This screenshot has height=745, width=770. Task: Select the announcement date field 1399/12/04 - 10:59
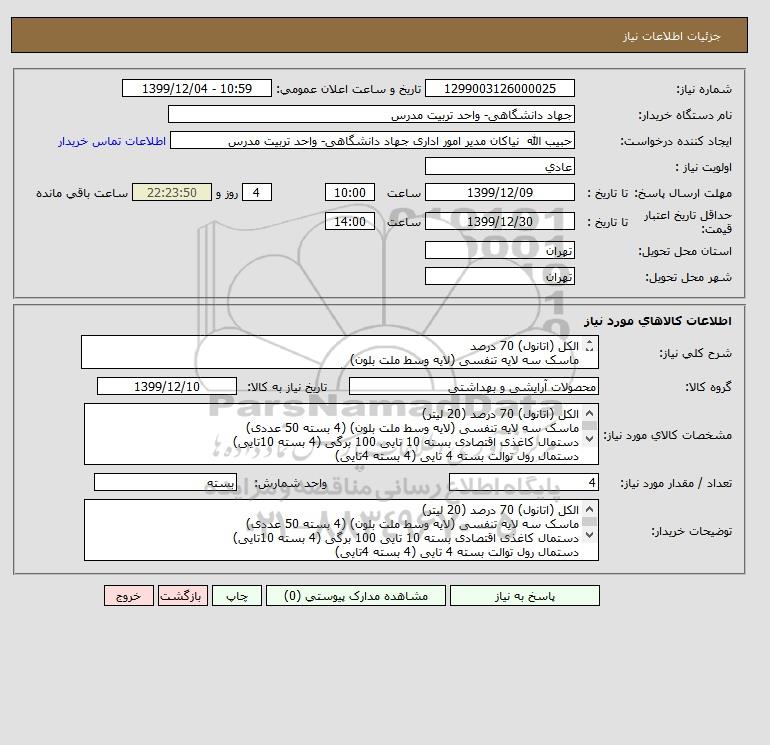point(196,88)
